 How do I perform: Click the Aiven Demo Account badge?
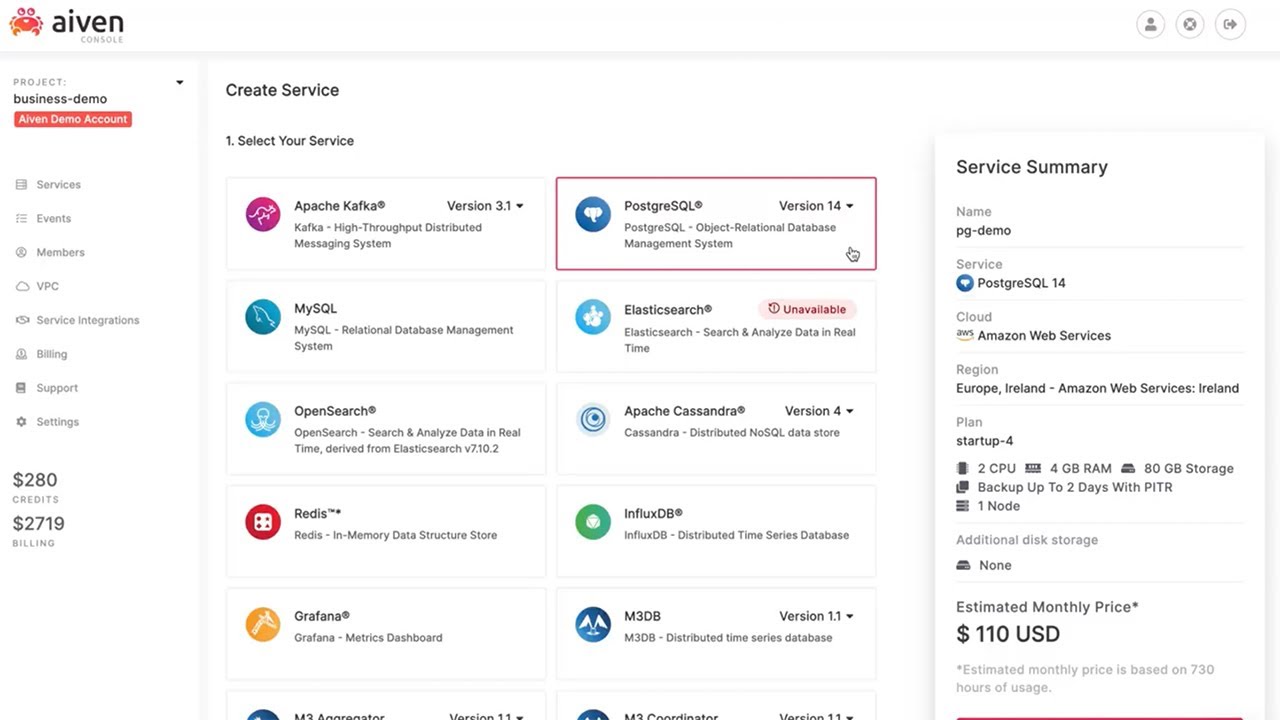click(73, 119)
